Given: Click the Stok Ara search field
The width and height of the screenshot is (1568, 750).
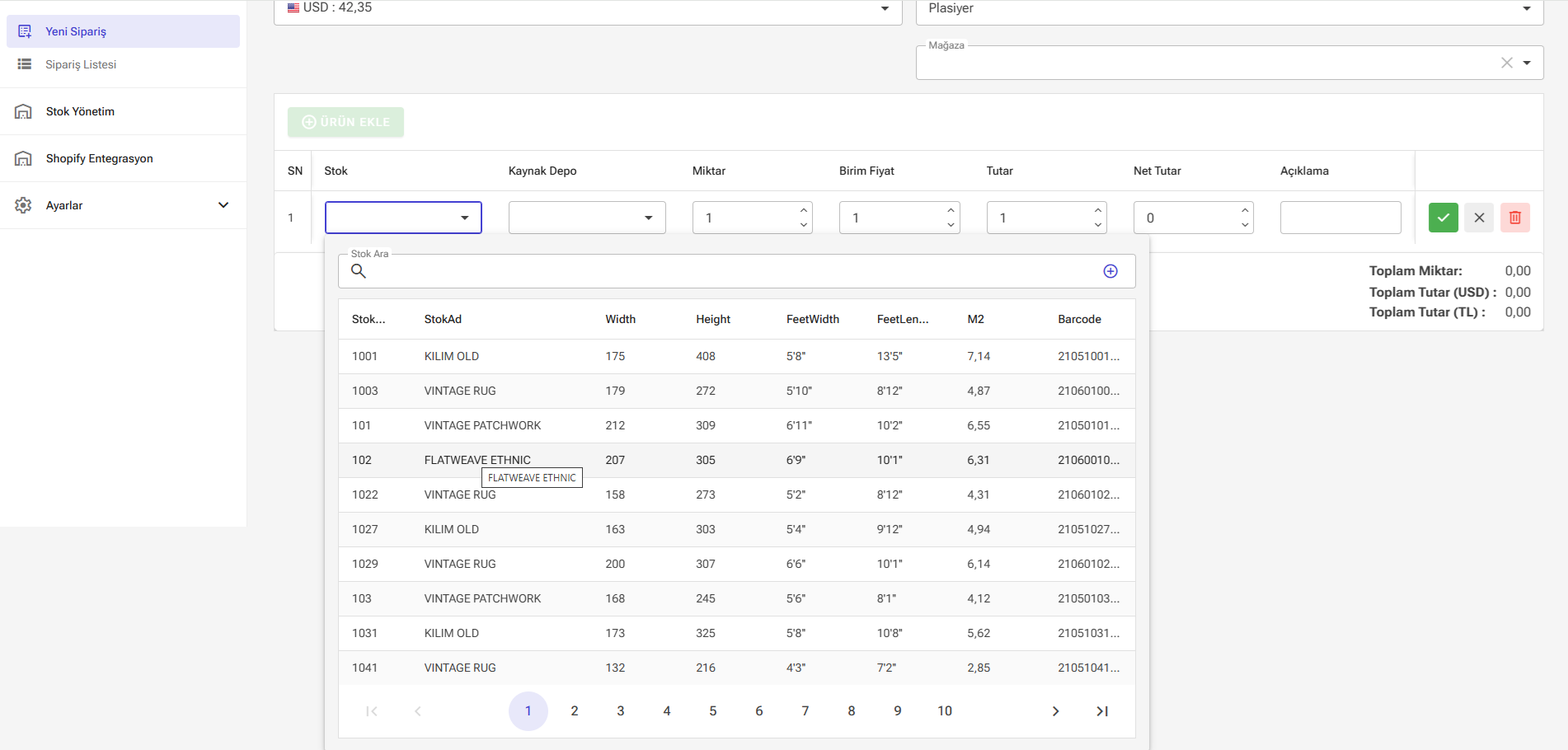Looking at the screenshot, I should (x=725, y=271).
